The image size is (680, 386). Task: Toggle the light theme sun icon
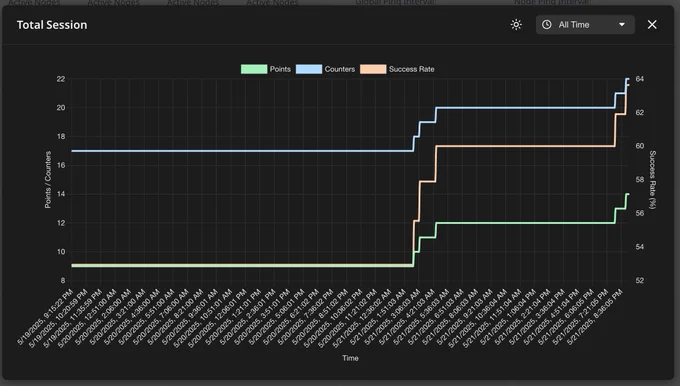[x=516, y=25]
